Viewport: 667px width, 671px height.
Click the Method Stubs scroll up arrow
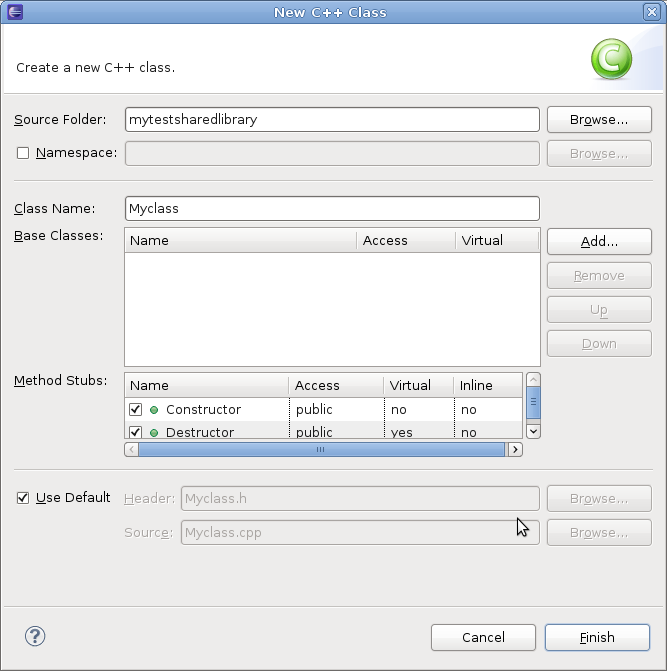(x=533, y=380)
